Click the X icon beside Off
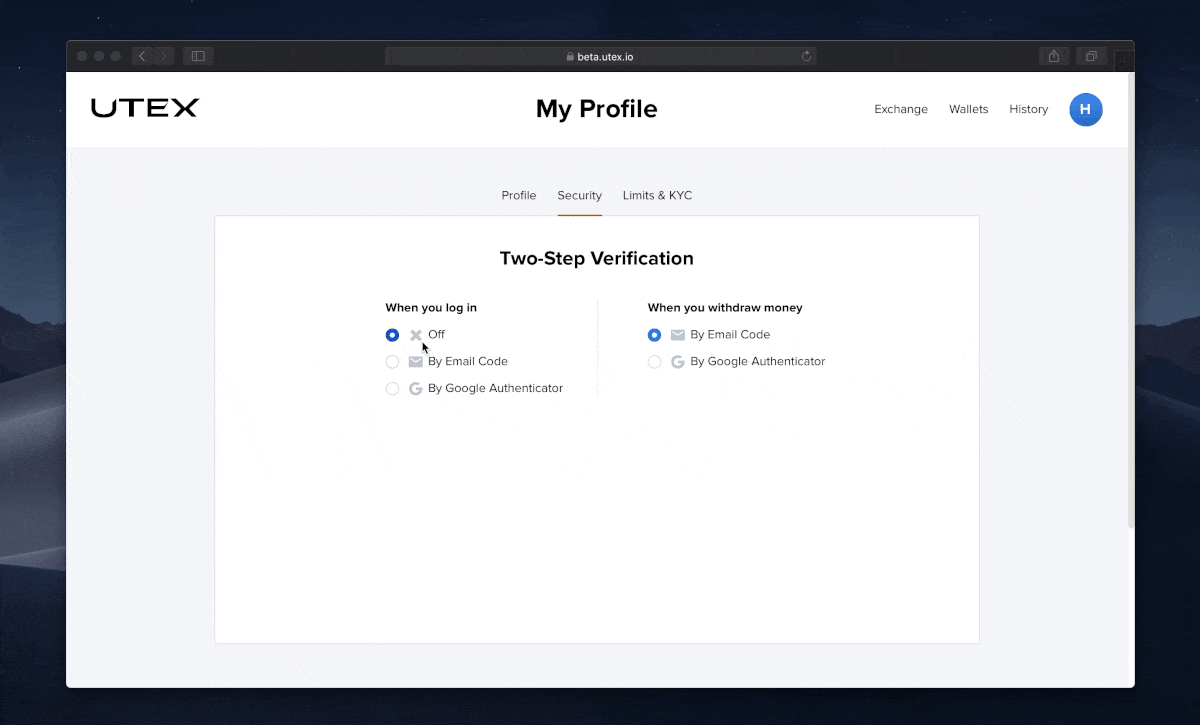 pyautogui.click(x=416, y=335)
